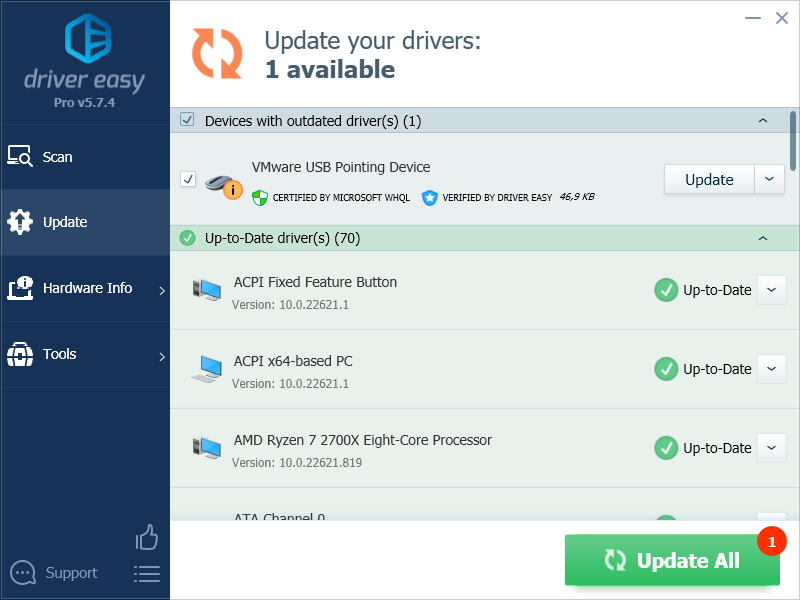The width and height of the screenshot is (800, 600).
Task: Click the Version: 10.0.22621.819 text
Action: point(297,463)
